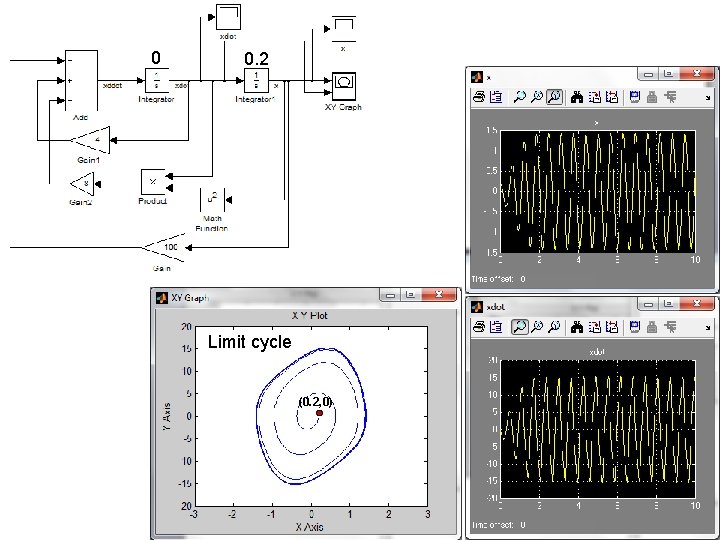Viewport: 720px width, 540px height.
Task: Click Signal selector icon in the x scope toolbar
Action: (x=670, y=97)
